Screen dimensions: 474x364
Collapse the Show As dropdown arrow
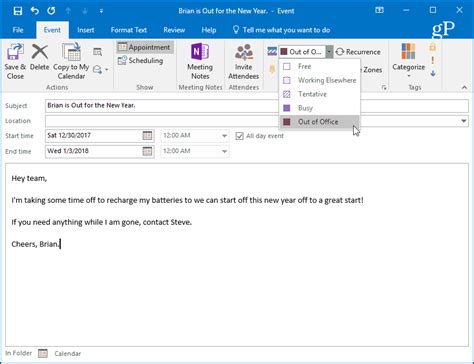tap(329, 52)
